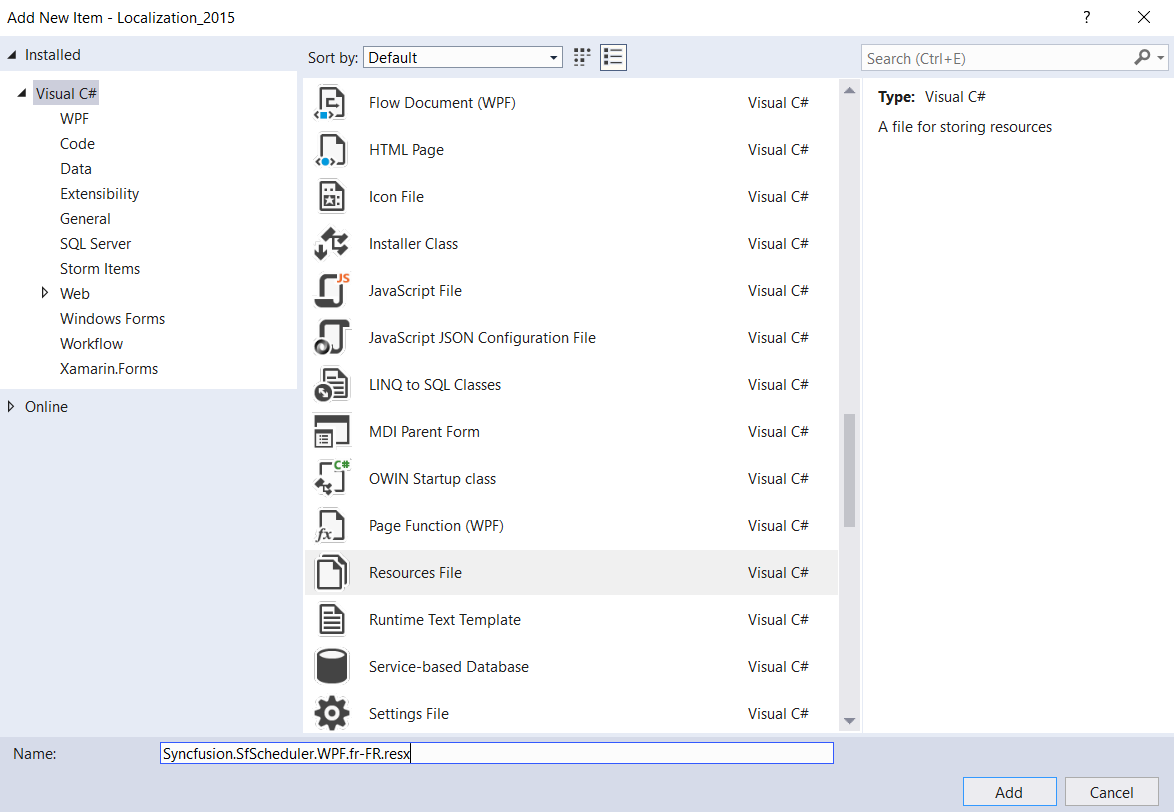1174x812 pixels.
Task: Open the Sort by Default combo box
Action: pyautogui.click(x=463, y=58)
